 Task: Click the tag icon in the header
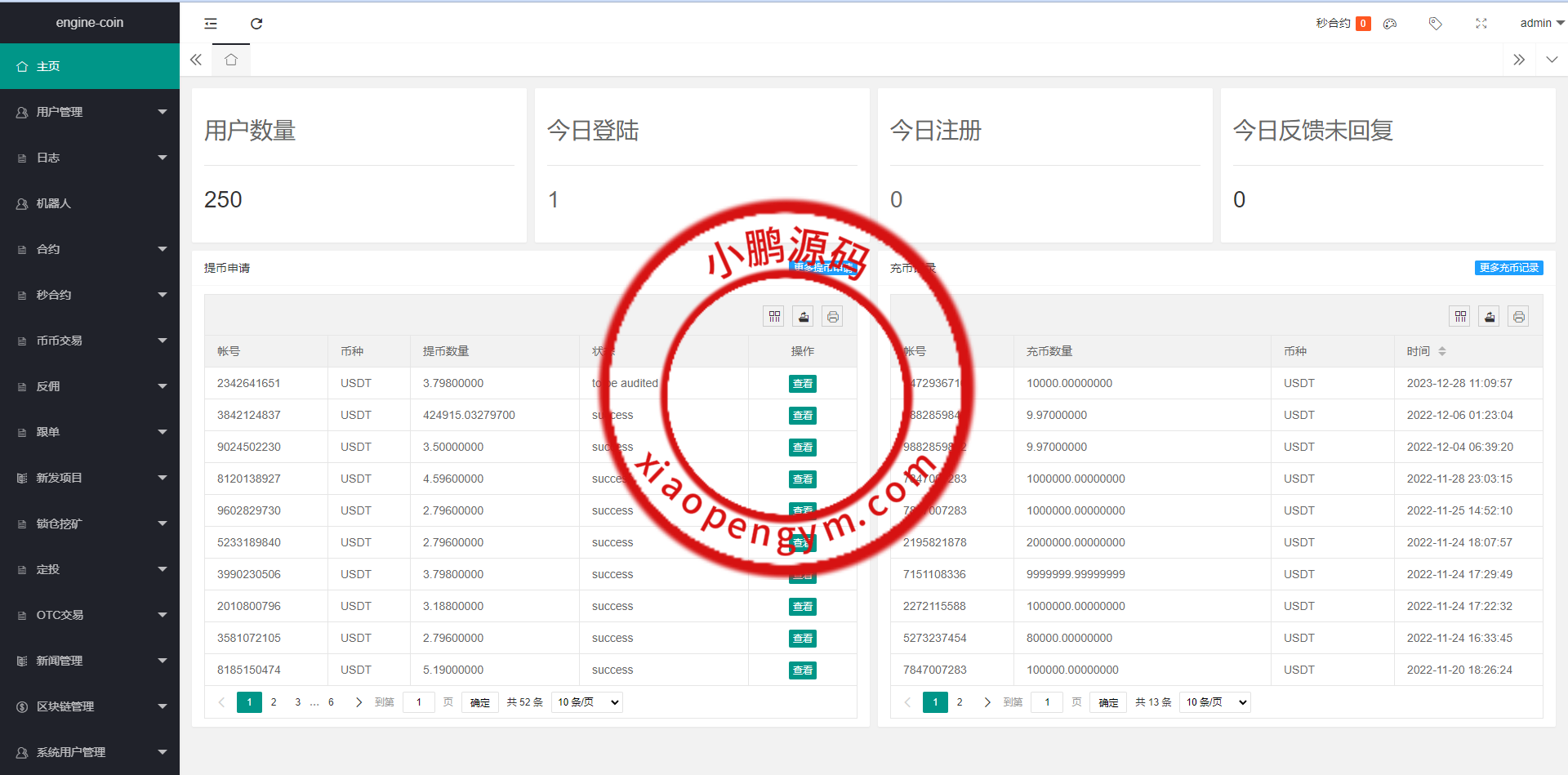(1435, 24)
